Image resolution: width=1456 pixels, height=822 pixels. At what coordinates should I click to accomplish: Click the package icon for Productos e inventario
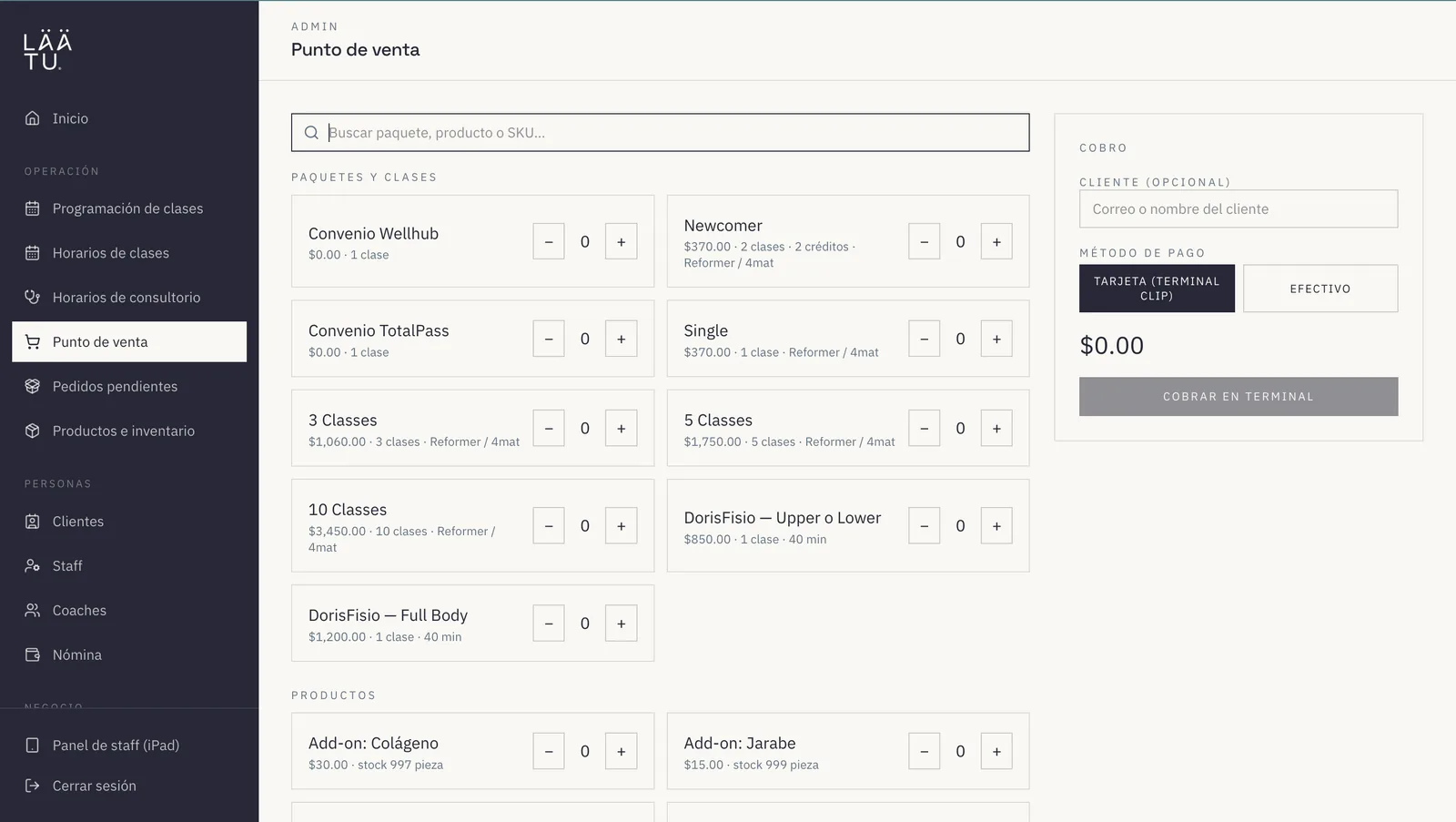tap(33, 431)
